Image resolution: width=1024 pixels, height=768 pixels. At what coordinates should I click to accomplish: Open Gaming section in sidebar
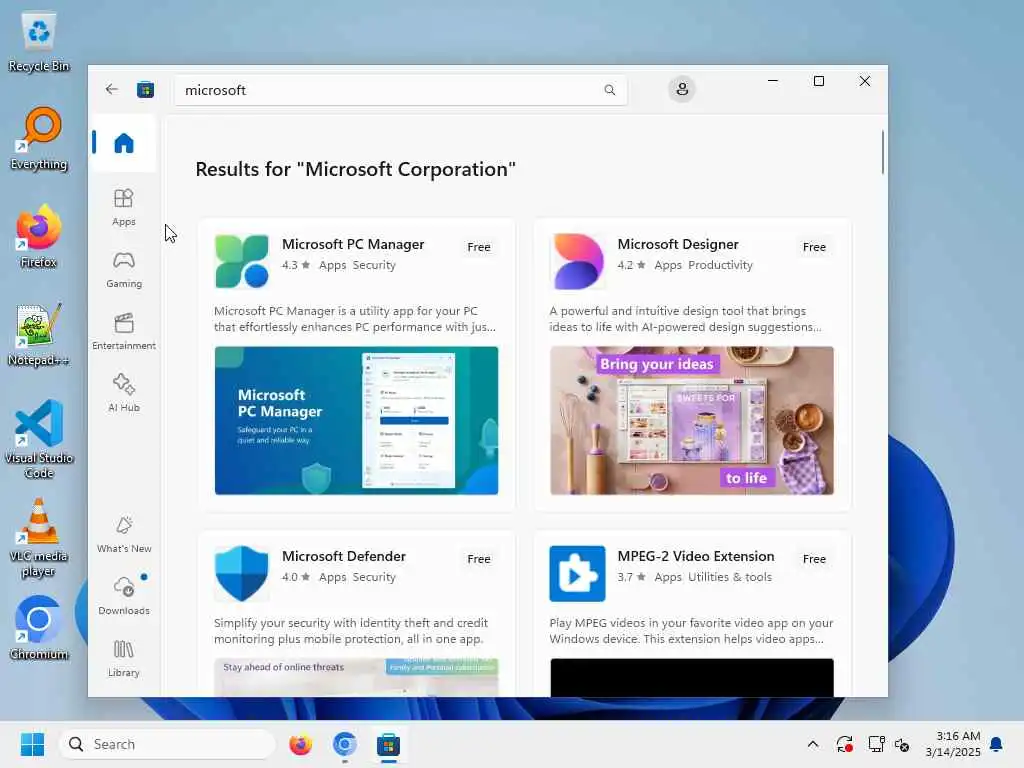click(123, 269)
